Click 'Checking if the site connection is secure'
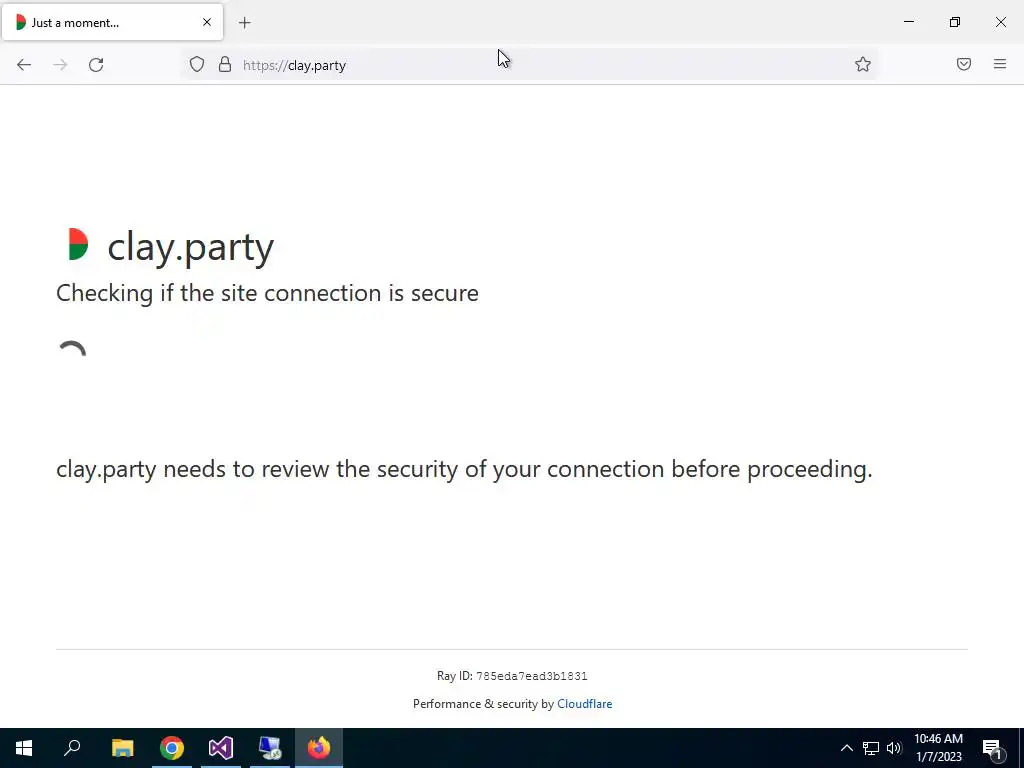The image size is (1024, 768). pos(267,293)
